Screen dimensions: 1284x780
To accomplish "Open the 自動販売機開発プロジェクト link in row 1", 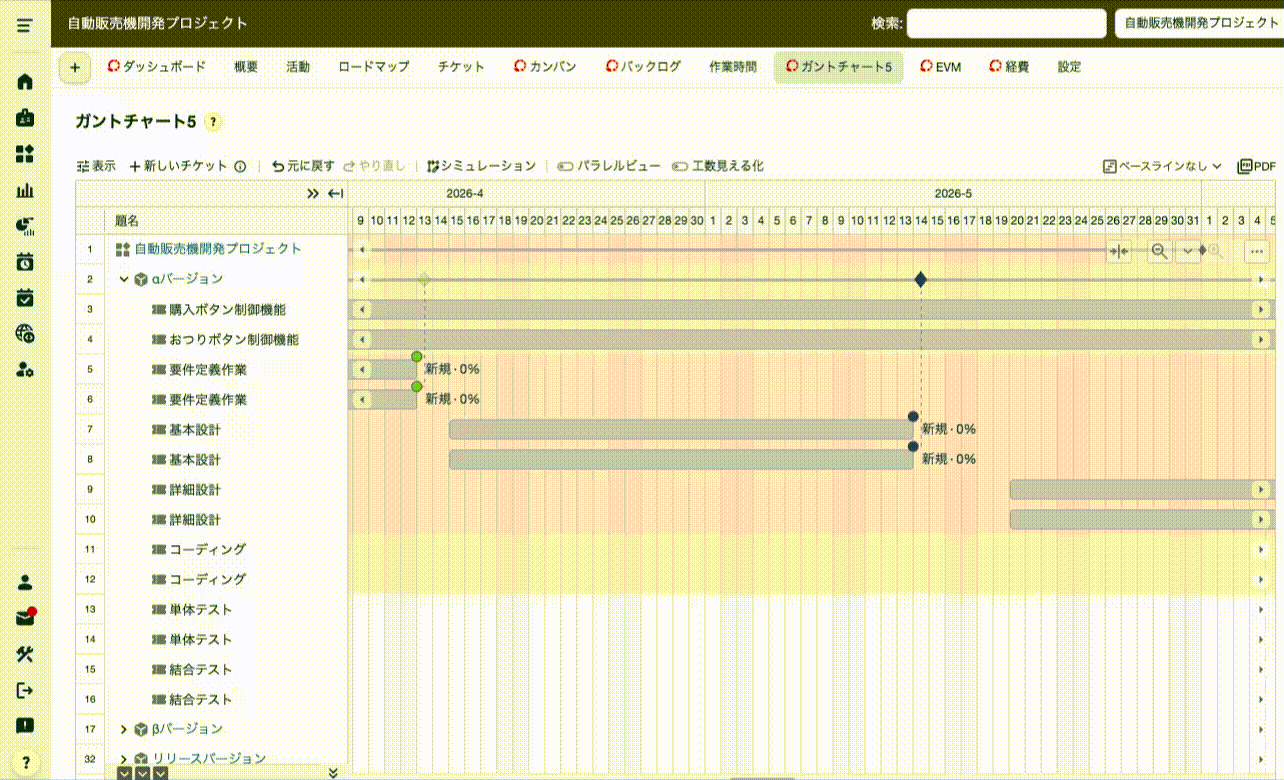I will click(x=218, y=249).
